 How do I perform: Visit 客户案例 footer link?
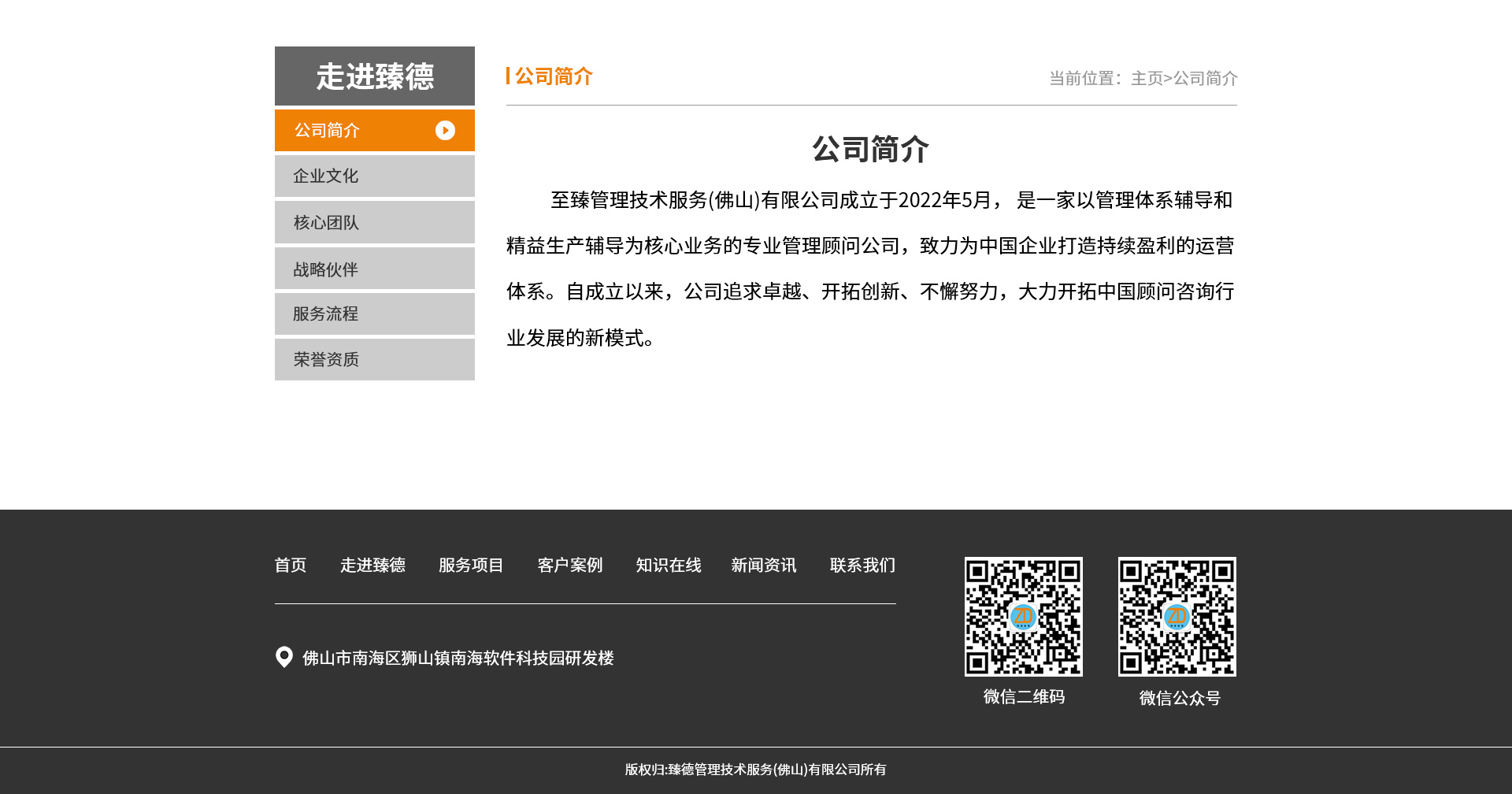[570, 566]
